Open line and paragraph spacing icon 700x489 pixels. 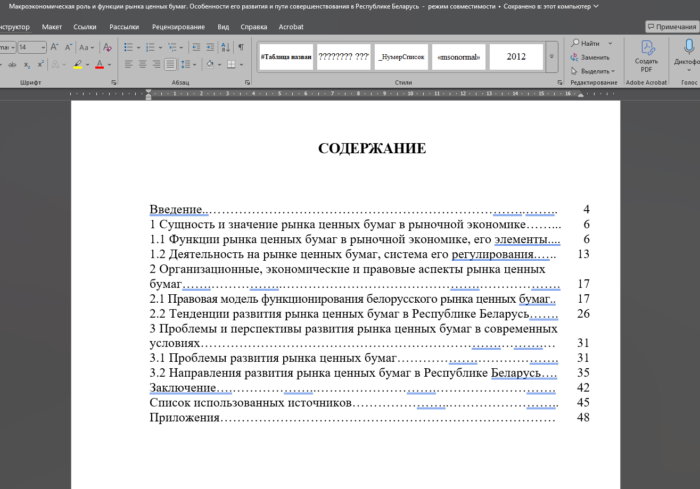coord(186,64)
